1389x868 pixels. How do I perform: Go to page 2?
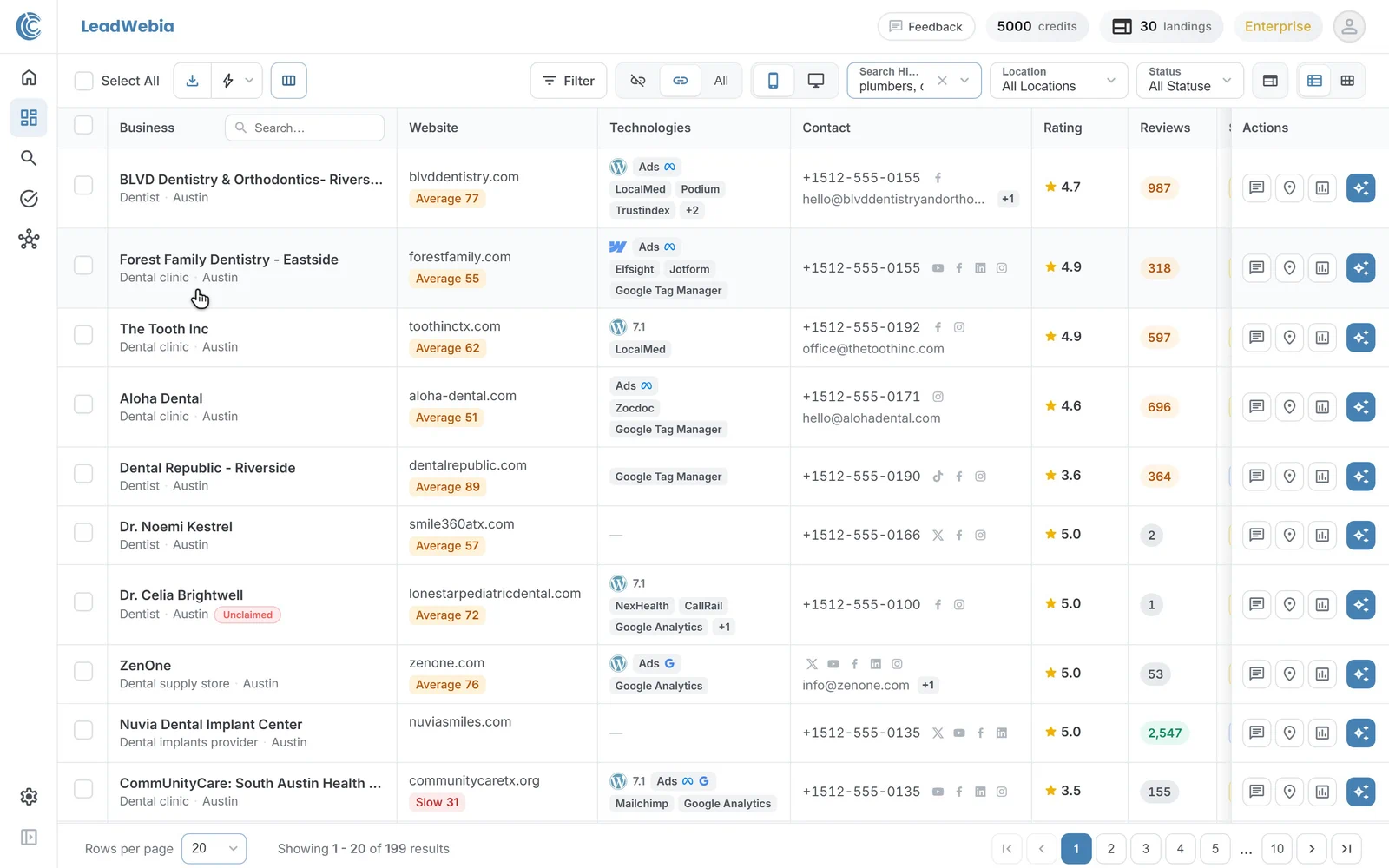click(1111, 849)
